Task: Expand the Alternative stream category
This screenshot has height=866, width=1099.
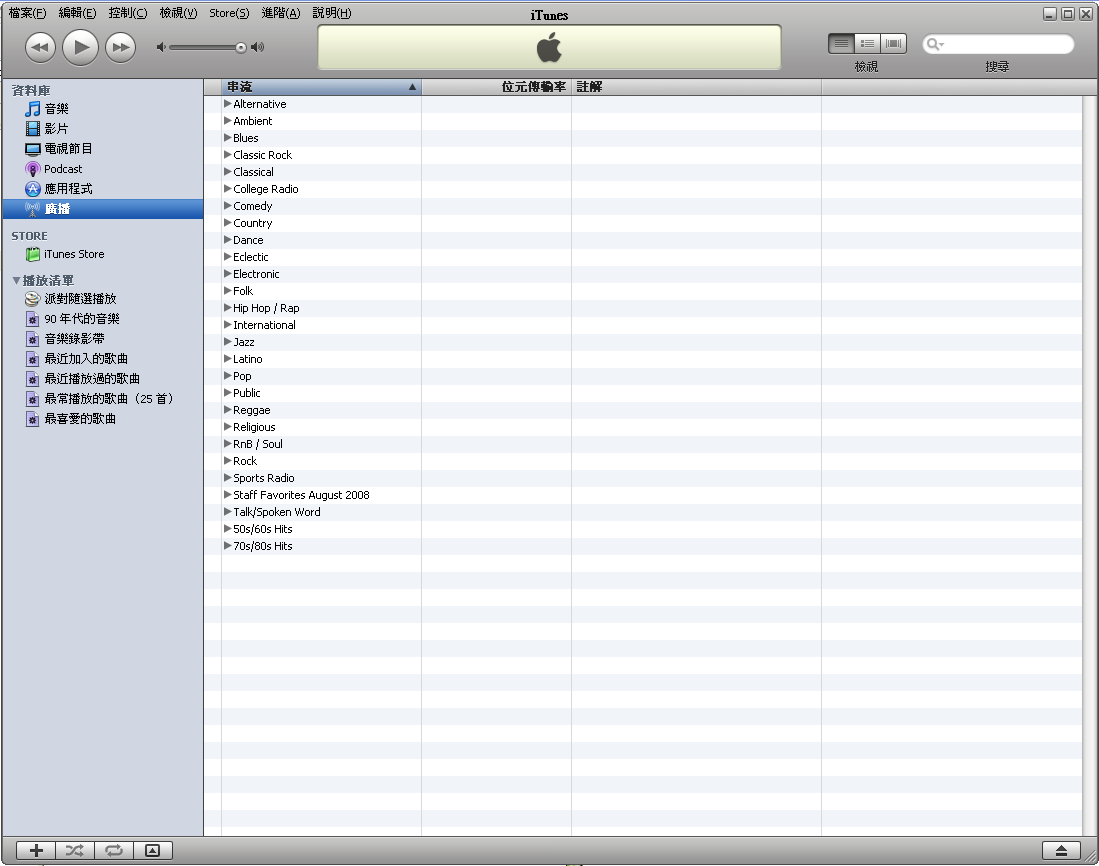Action: coord(227,104)
